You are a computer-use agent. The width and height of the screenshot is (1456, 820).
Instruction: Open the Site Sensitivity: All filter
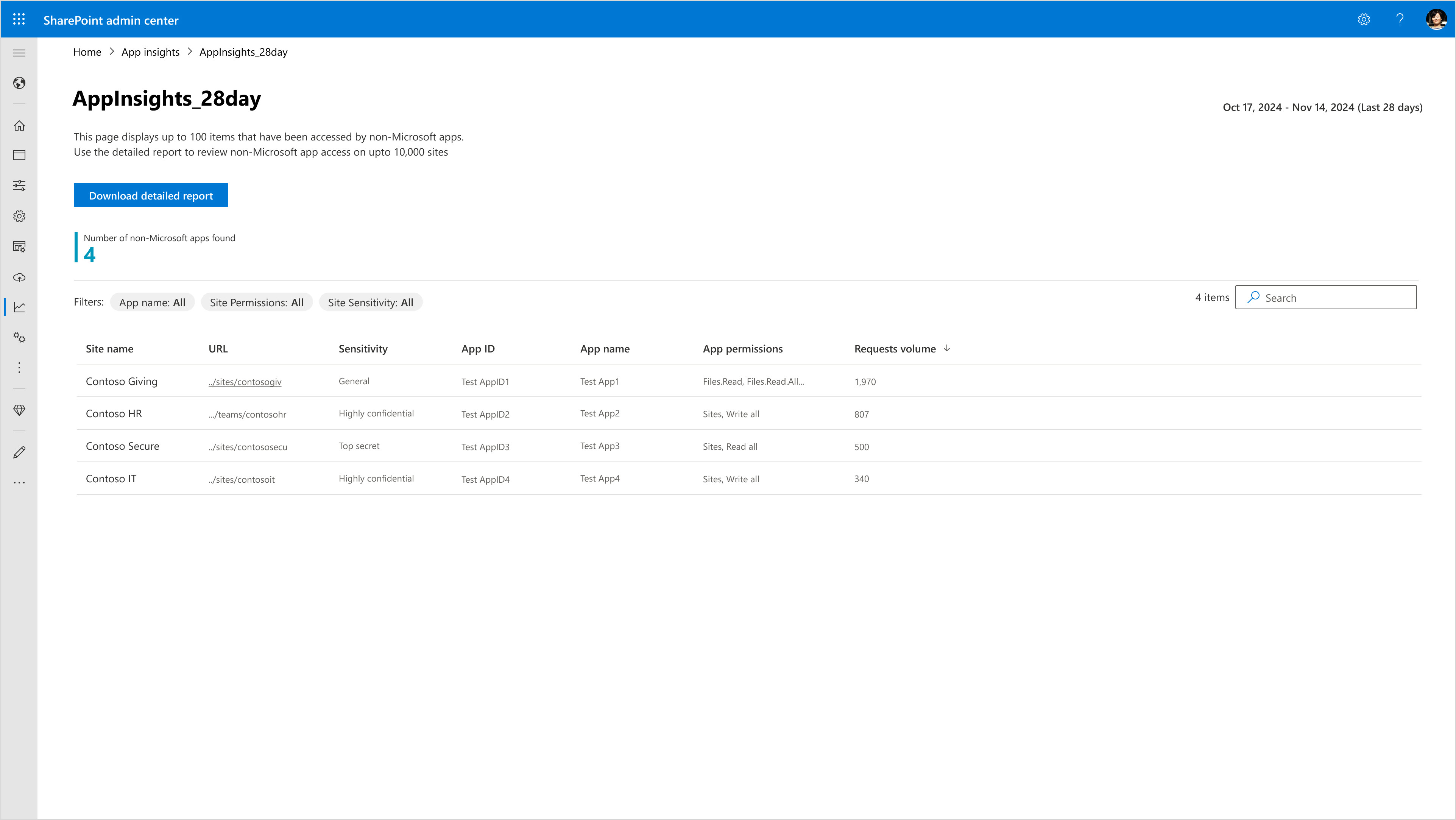[370, 302]
